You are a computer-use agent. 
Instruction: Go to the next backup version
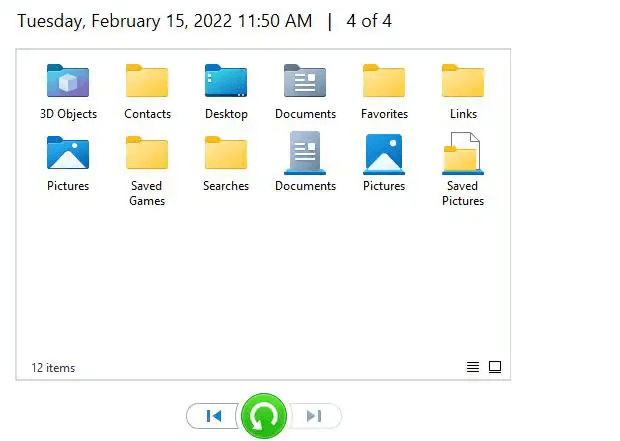[315, 416]
